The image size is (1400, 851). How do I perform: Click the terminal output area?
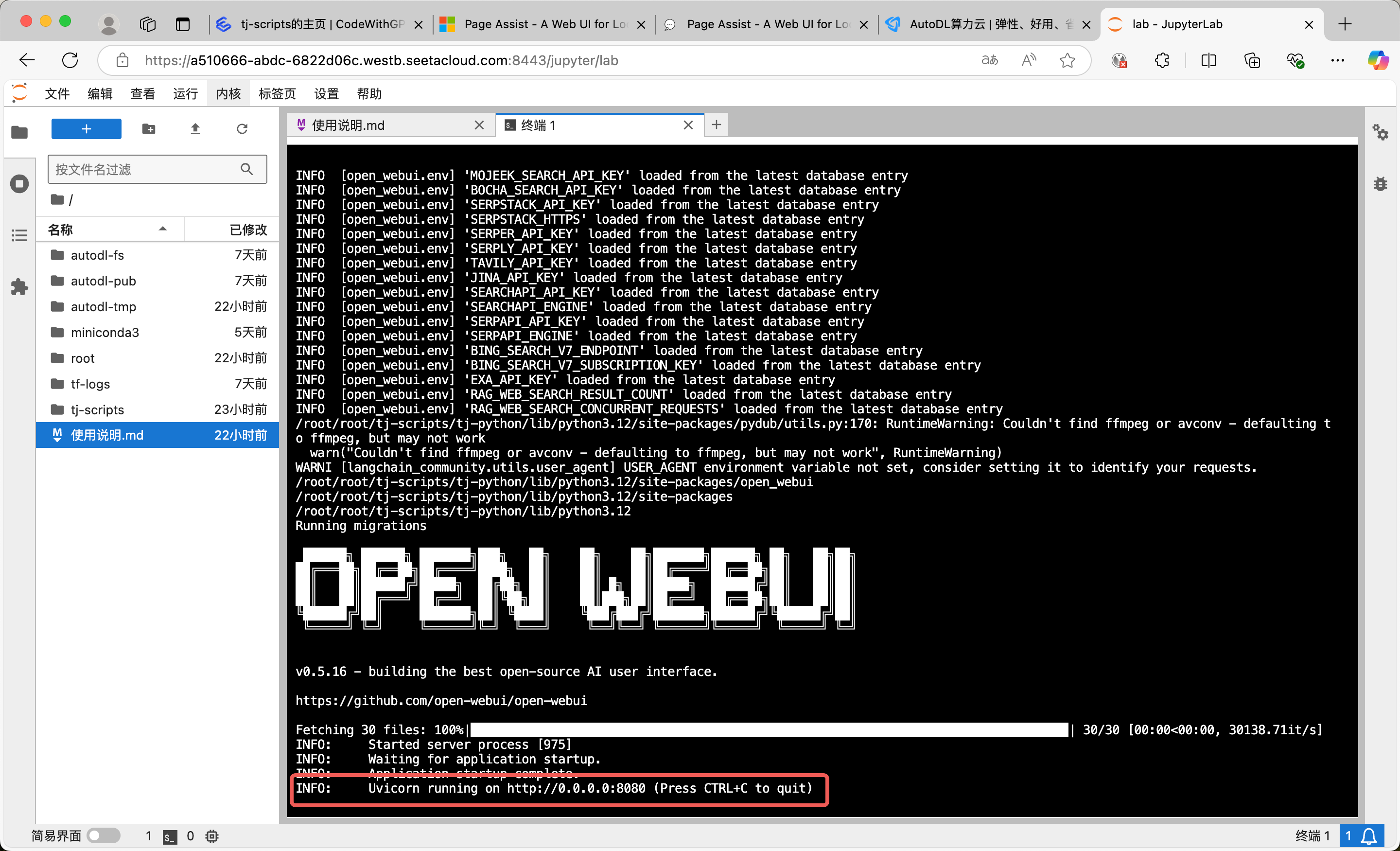pyautogui.click(x=822, y=480)
